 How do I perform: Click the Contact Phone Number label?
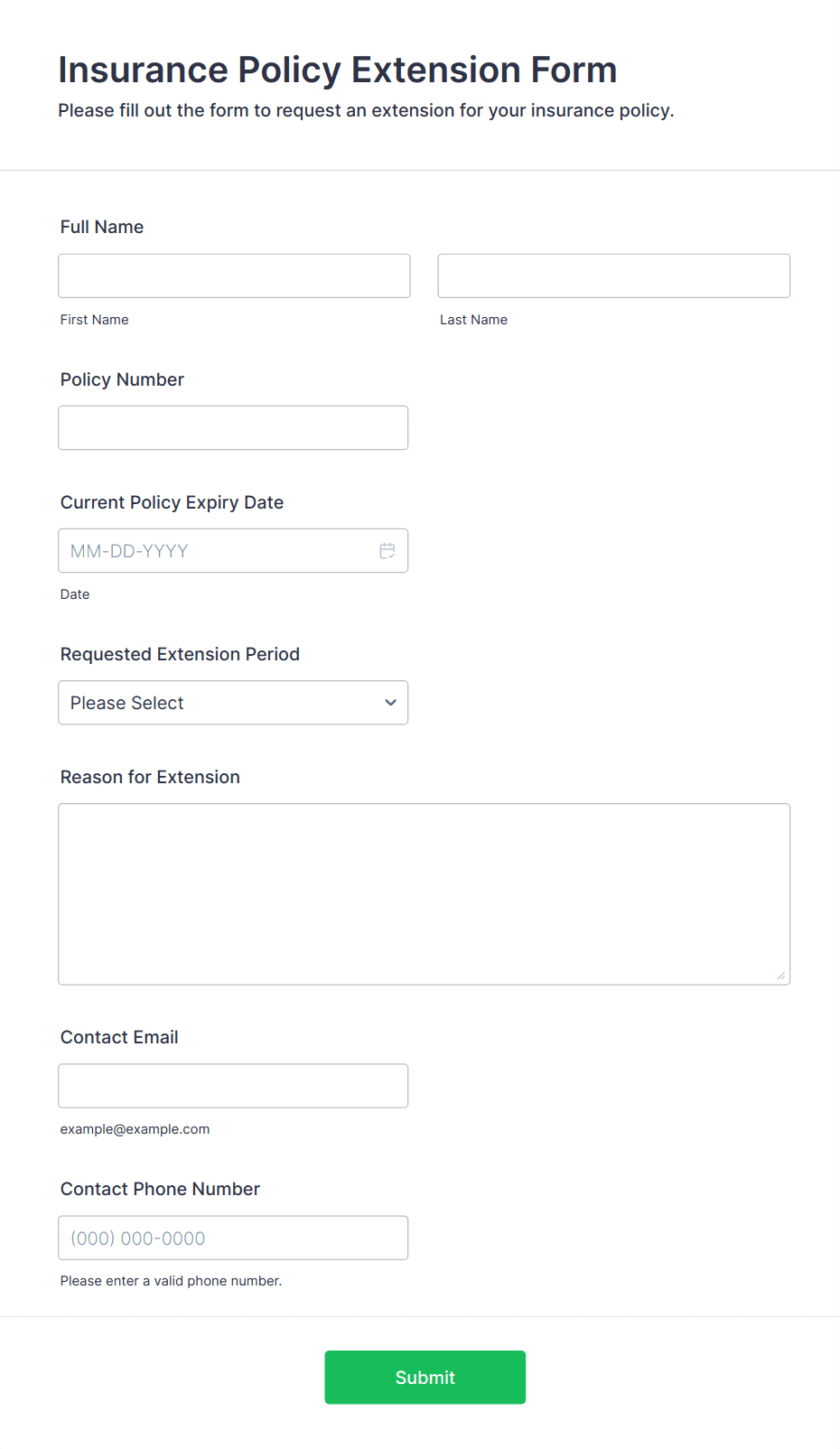click(160, 1189)
